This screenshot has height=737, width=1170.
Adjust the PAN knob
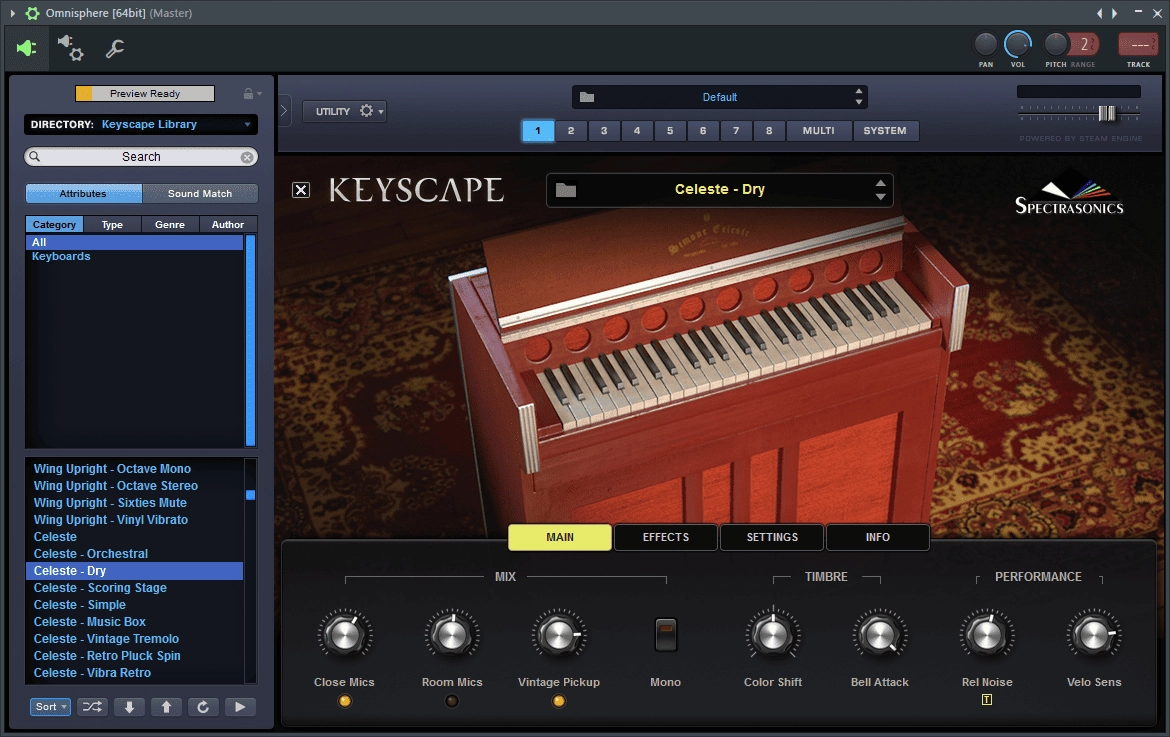point(986,45)
